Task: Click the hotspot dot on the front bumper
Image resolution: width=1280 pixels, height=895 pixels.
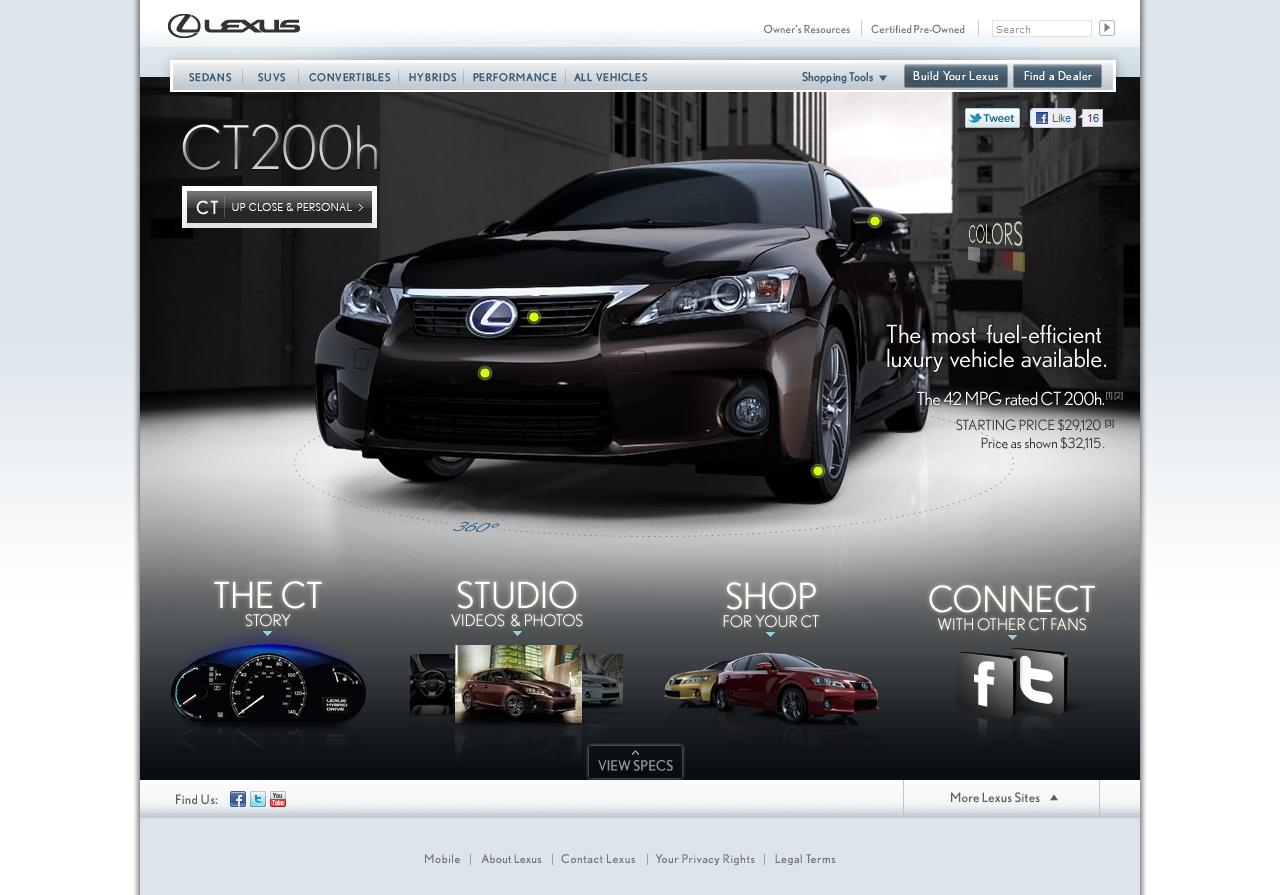Action: coord(485,373)
